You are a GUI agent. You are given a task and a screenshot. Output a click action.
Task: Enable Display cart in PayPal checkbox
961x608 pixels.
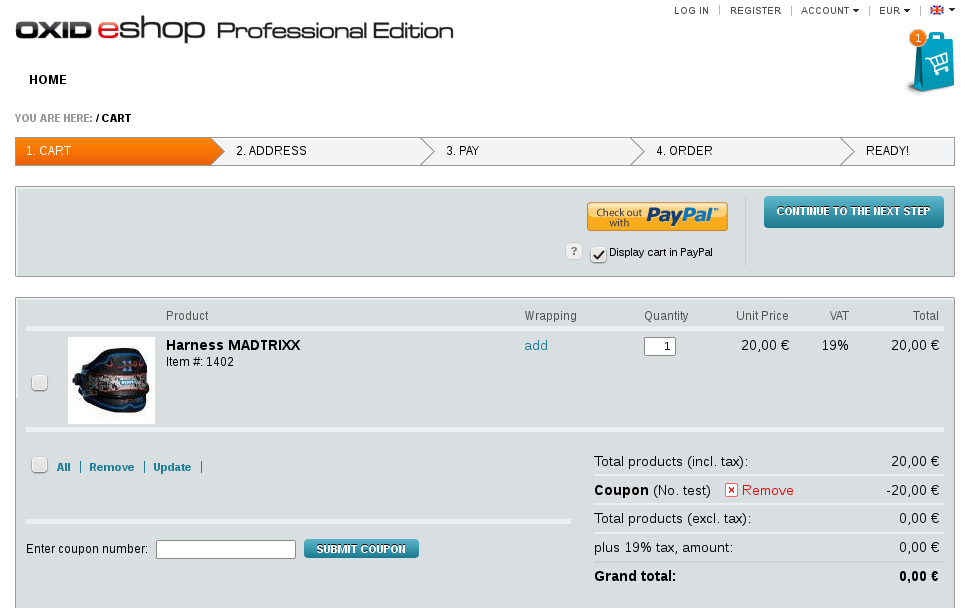pos(599,254)
